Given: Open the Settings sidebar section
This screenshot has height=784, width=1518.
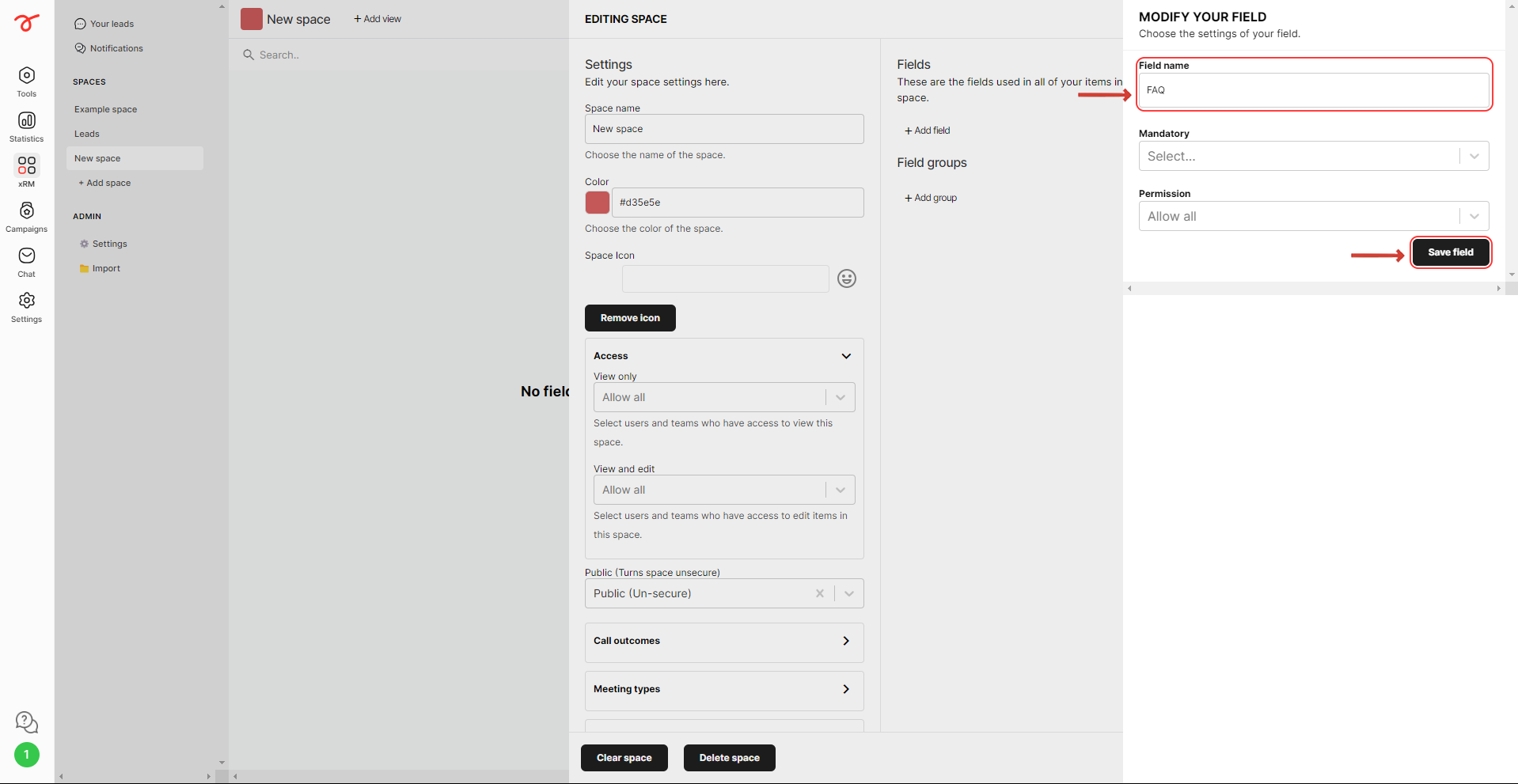Looking at the screenshot, I should coord(26,307).
